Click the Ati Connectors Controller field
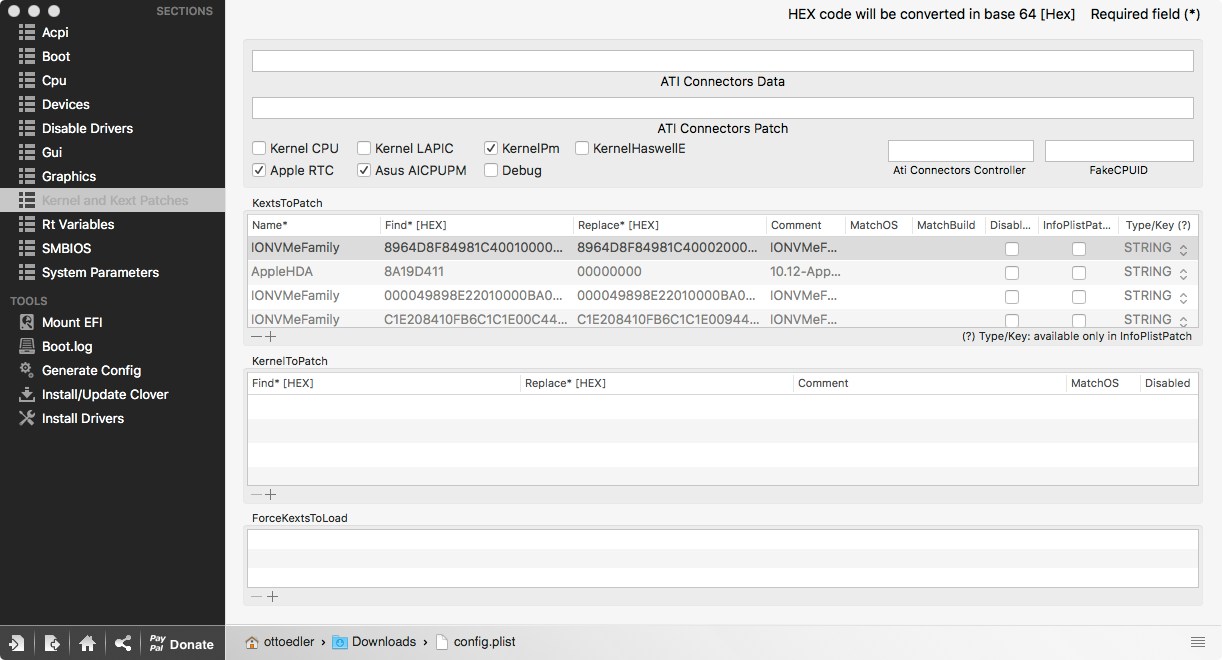 (960, 150)
